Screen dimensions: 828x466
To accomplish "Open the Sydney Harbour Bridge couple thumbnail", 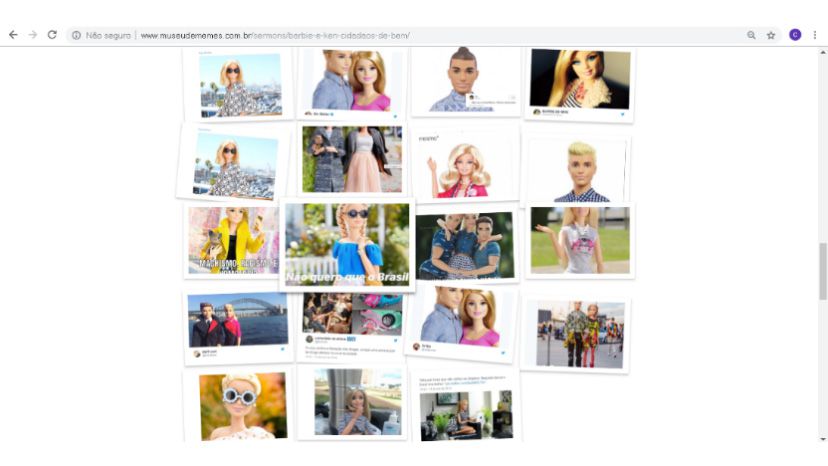I will (238, 327).
